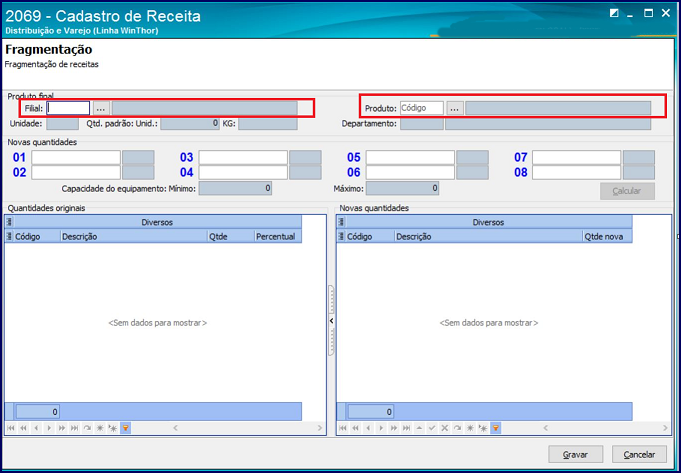Click quantity field 05

point(410,157)
